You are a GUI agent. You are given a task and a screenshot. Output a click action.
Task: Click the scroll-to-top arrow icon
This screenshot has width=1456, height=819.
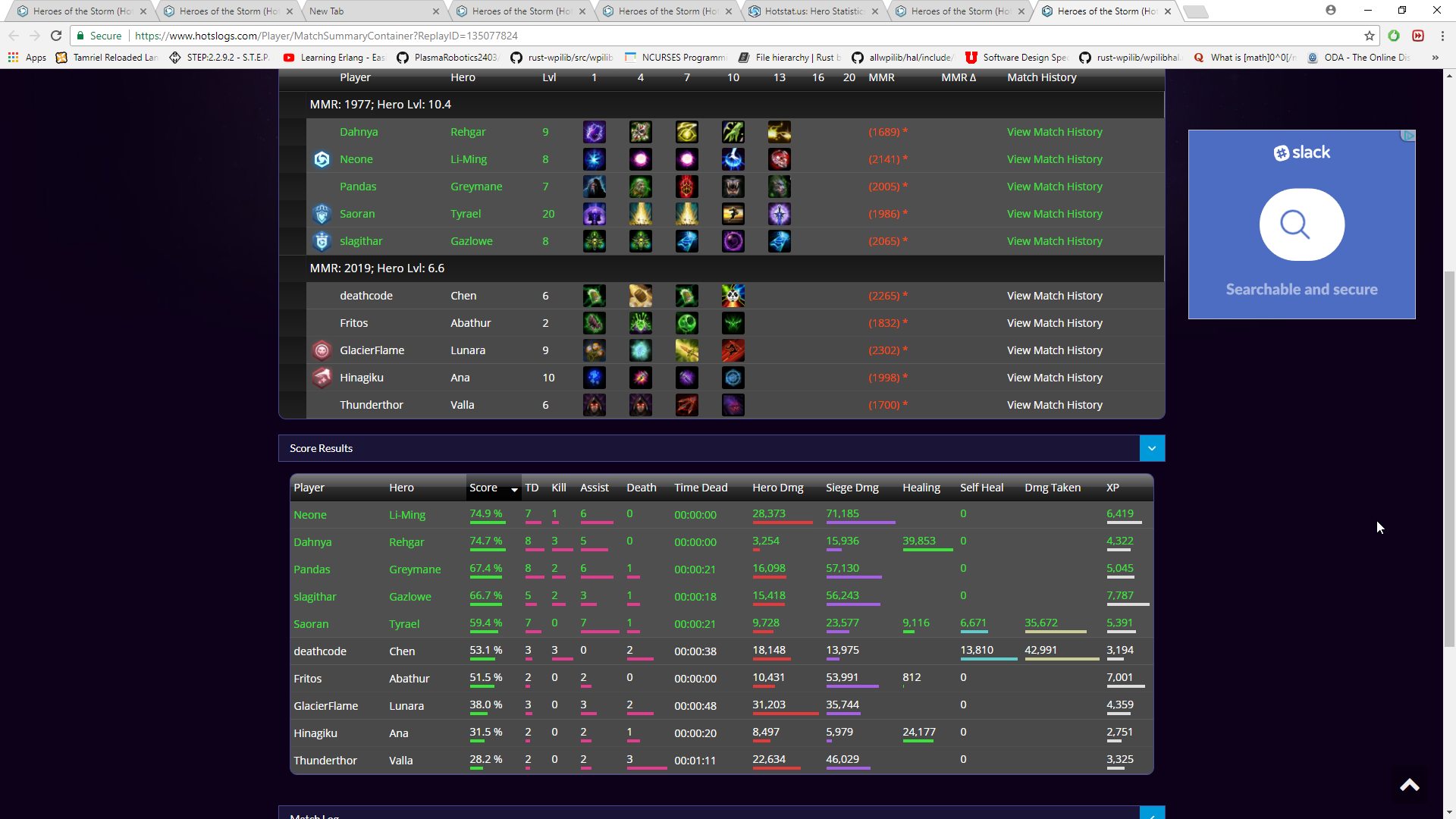(x=1410, y=786)
